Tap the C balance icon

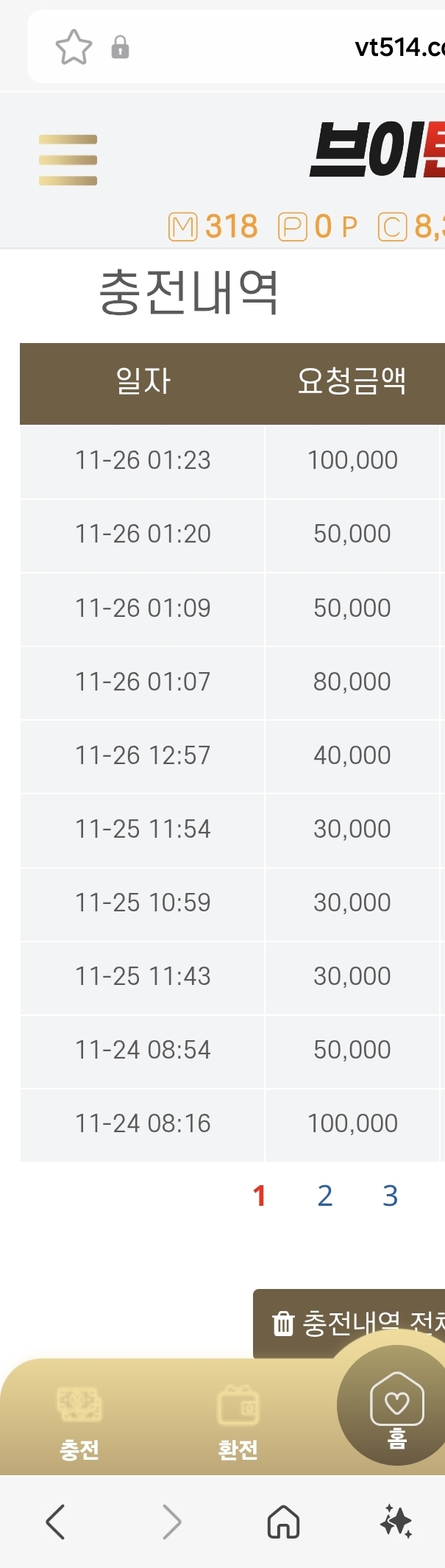(392, 227)
